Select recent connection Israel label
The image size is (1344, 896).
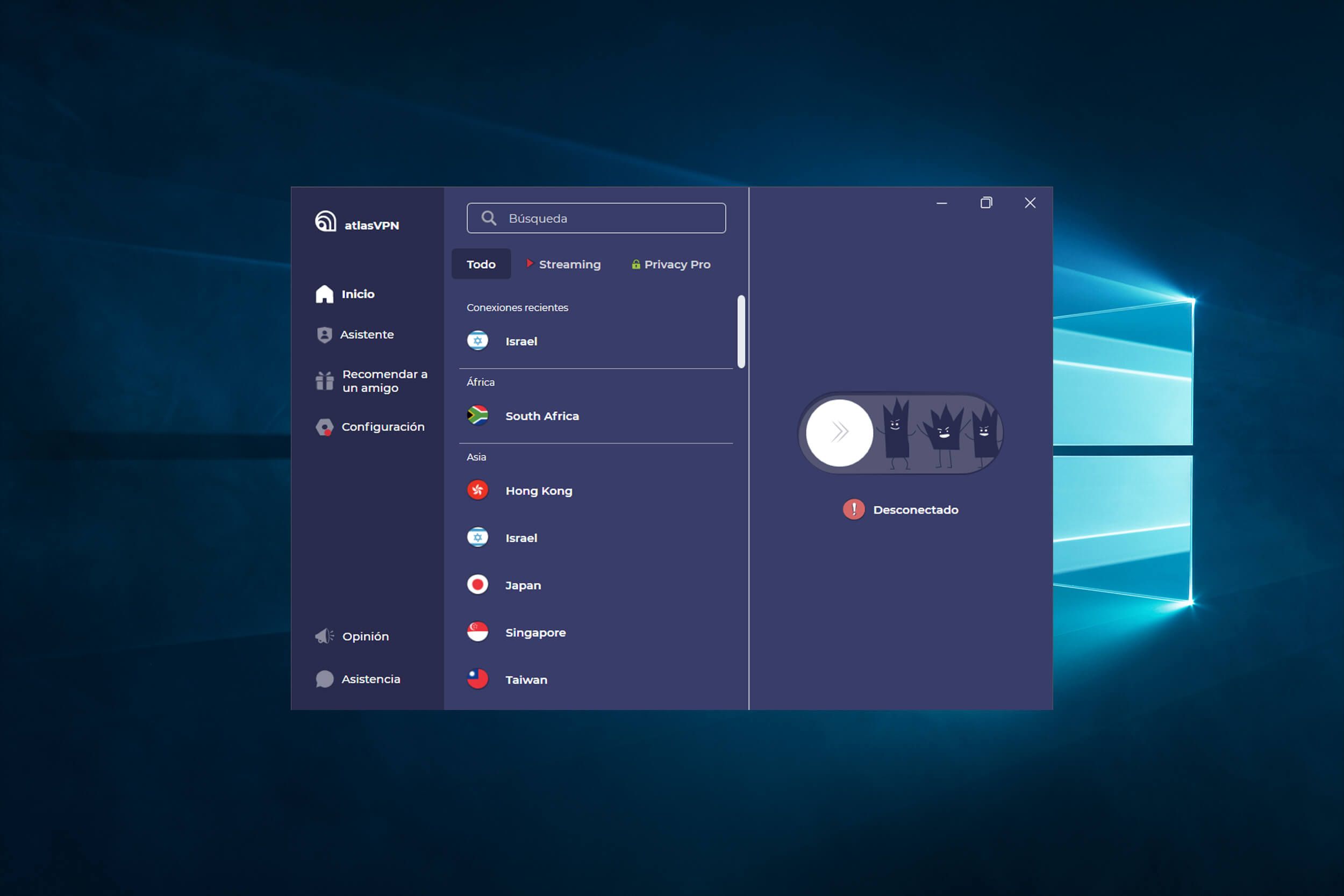point(521,341)
